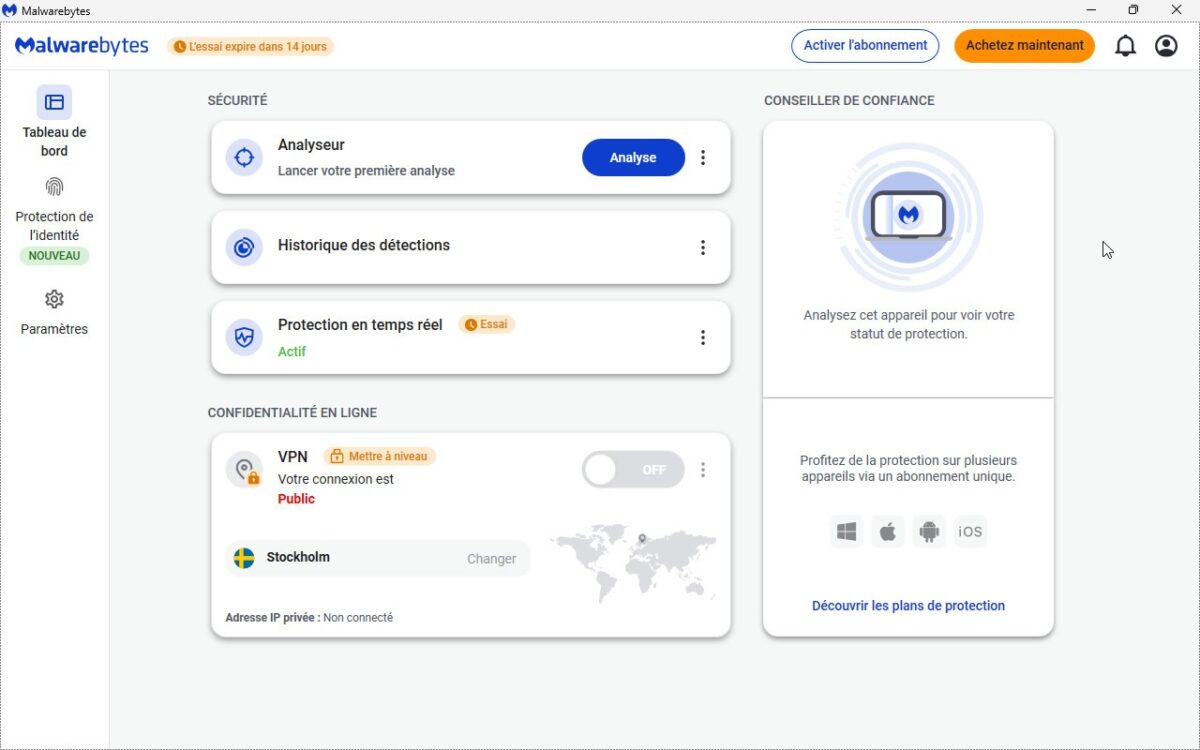Click the VPN location lock icon
The image size is (1200, 750).
tap(243, 469)
